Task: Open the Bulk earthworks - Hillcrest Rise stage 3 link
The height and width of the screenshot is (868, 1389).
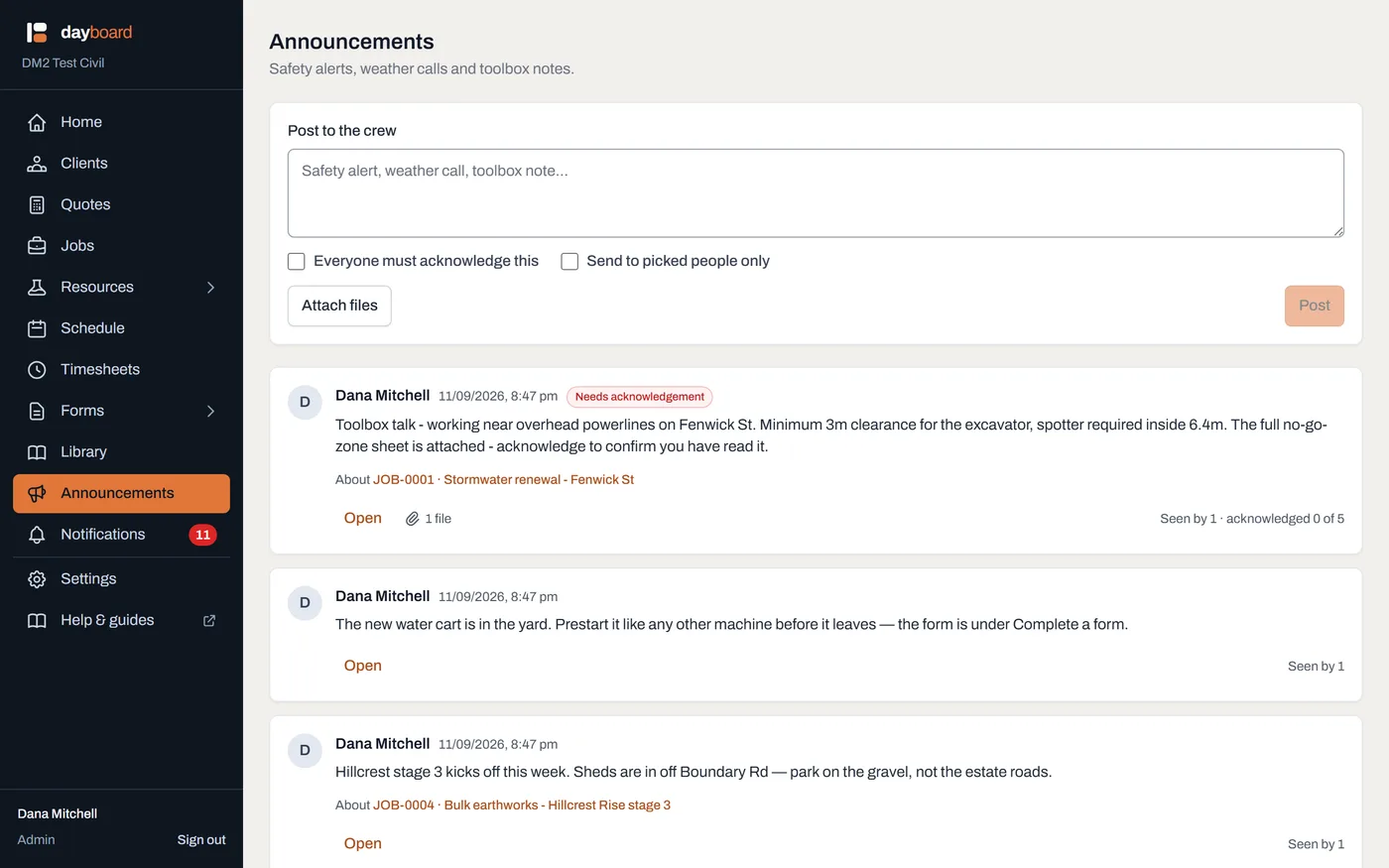Action: 558,806
